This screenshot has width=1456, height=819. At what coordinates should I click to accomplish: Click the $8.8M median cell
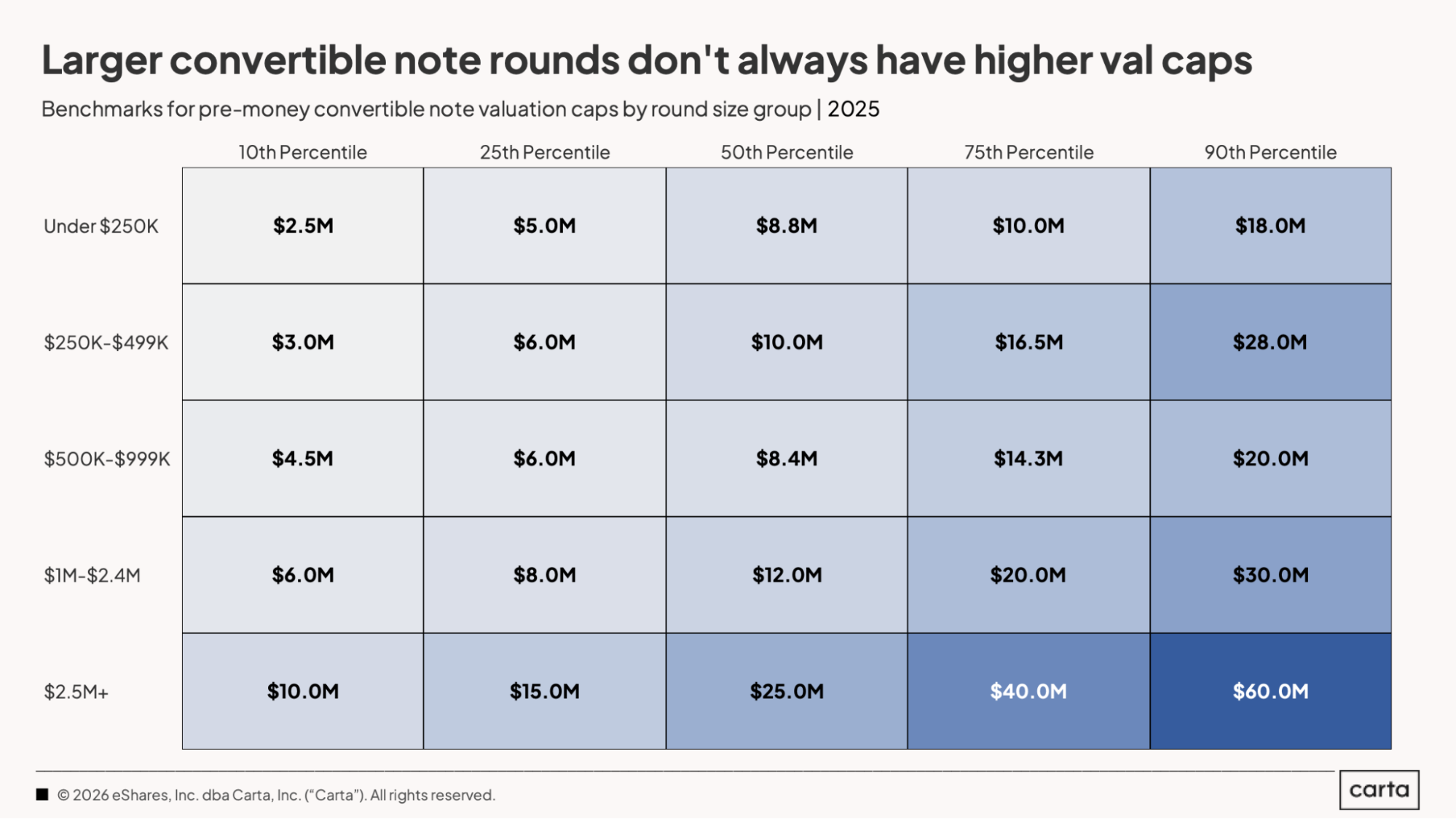tap(787, 226)
